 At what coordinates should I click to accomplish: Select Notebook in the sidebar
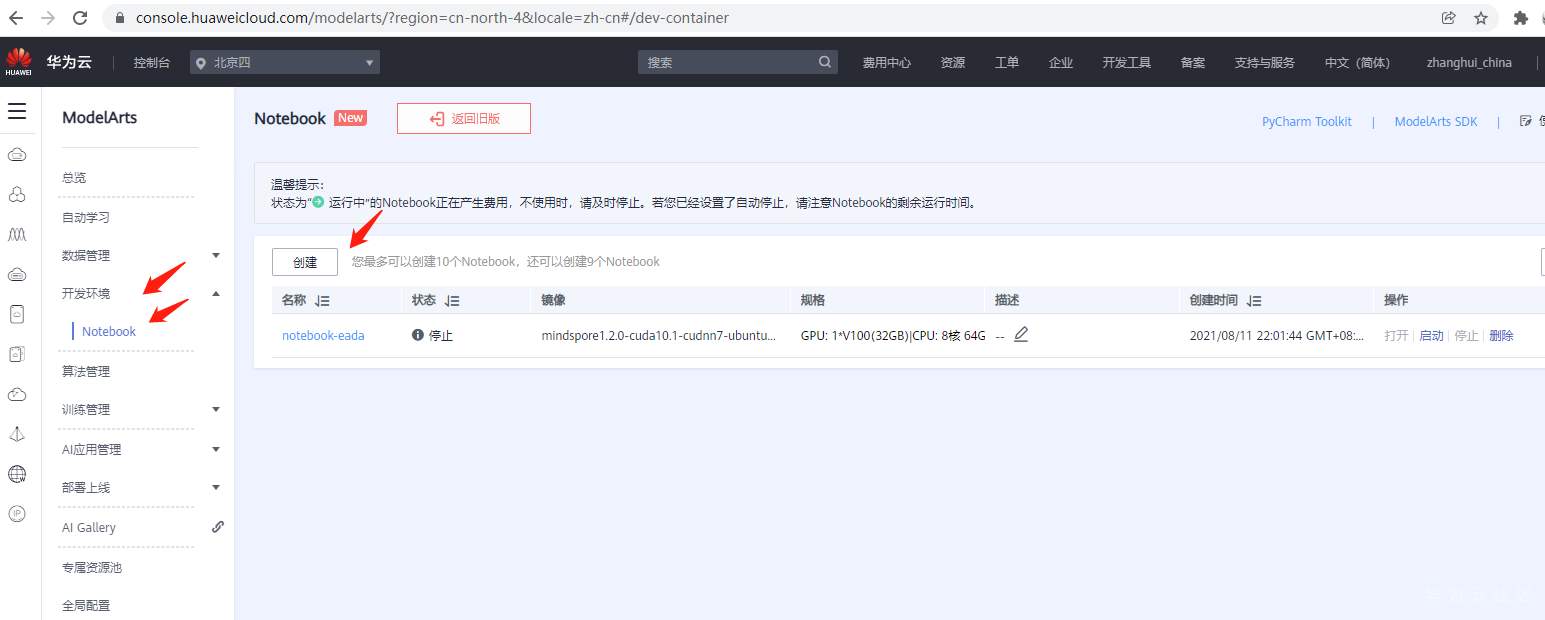click(x=109, y=331)
